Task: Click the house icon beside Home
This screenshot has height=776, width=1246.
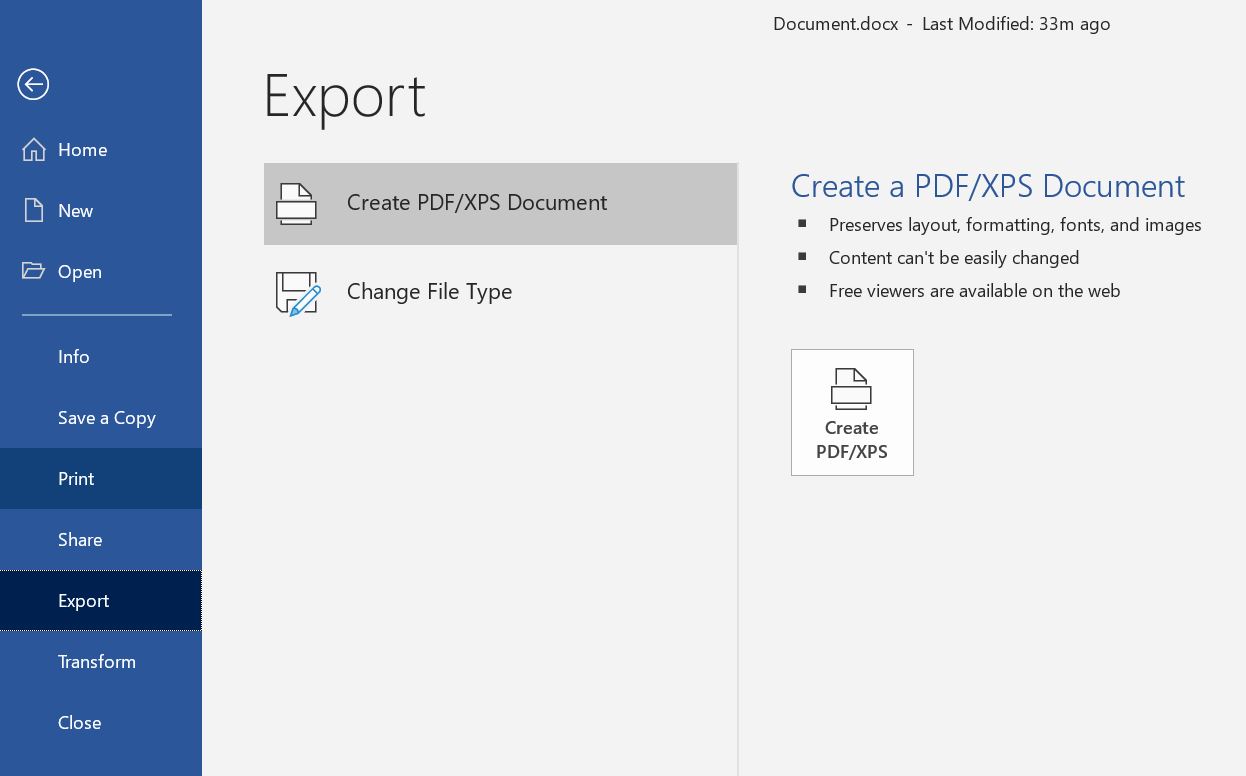Action: [34, 150]
